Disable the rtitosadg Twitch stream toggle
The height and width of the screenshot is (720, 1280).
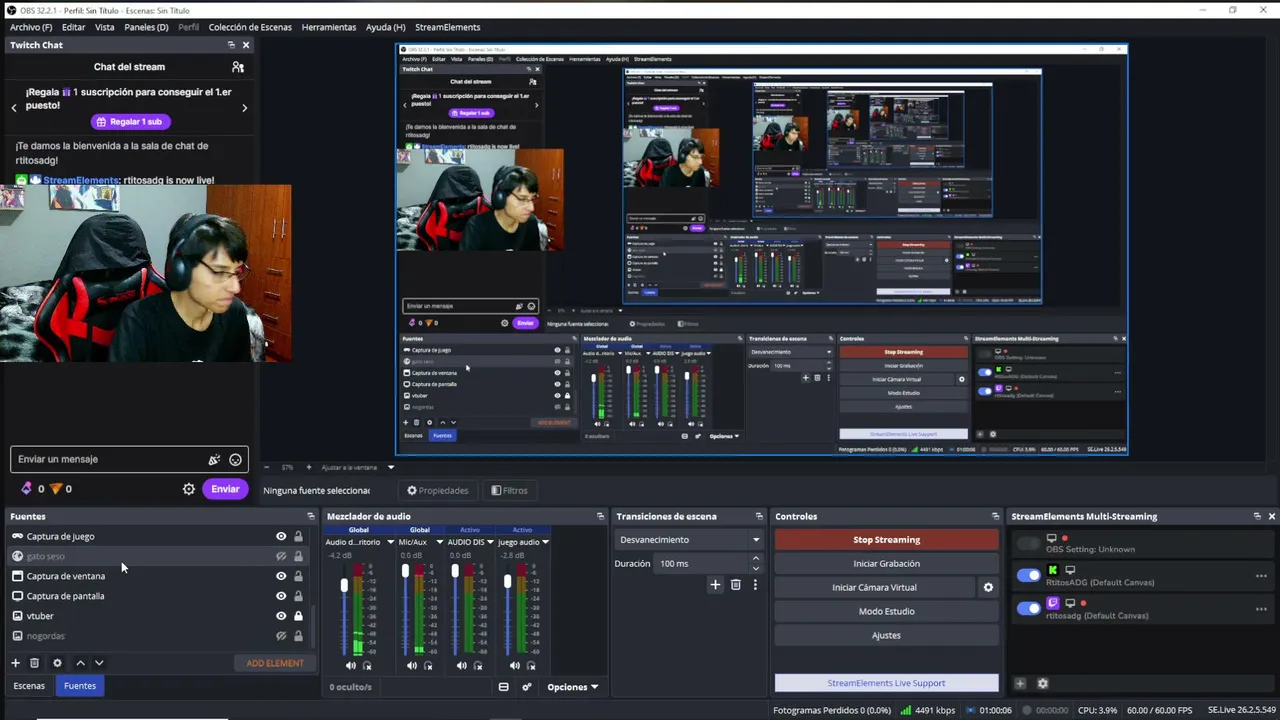coord(1028,608)
